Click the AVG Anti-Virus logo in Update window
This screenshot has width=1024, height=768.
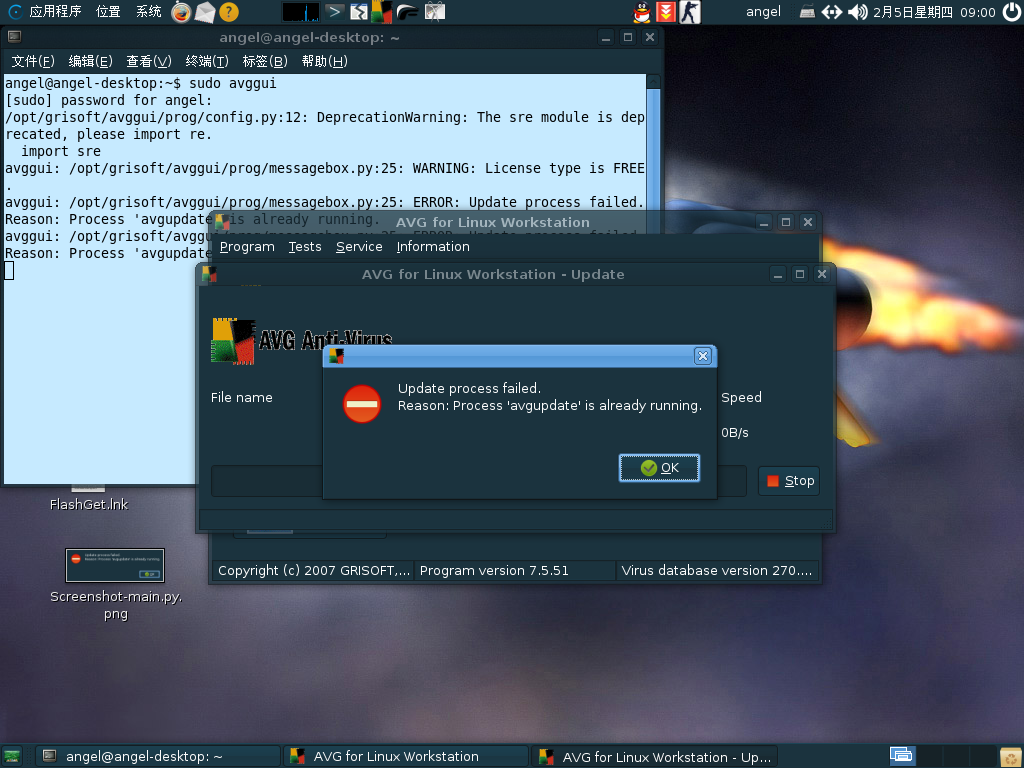[302, 340]
